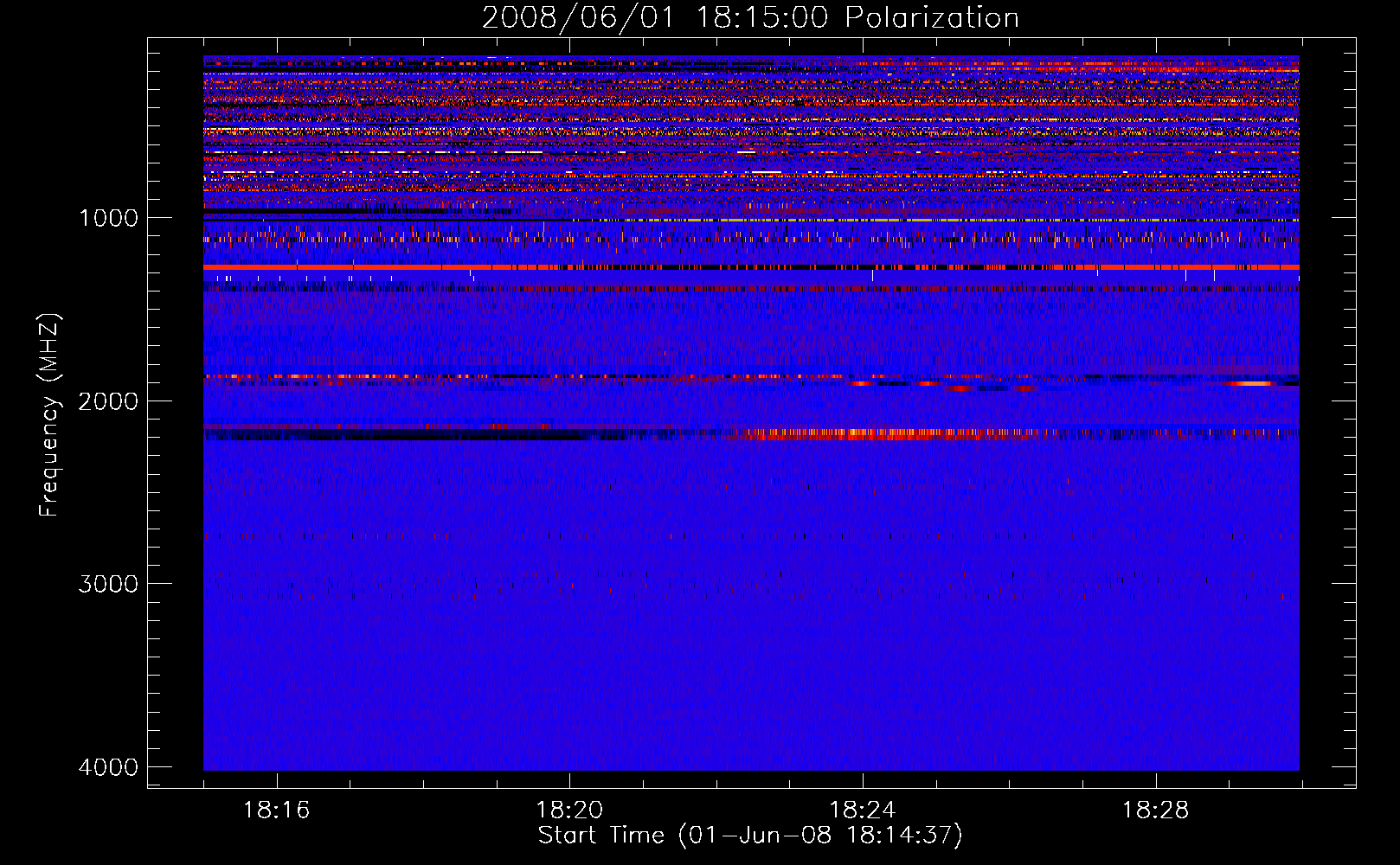The image size is (1400, 865).
Task: Click the solid red band near 1270 MHz
Action: tap(751, 267)
